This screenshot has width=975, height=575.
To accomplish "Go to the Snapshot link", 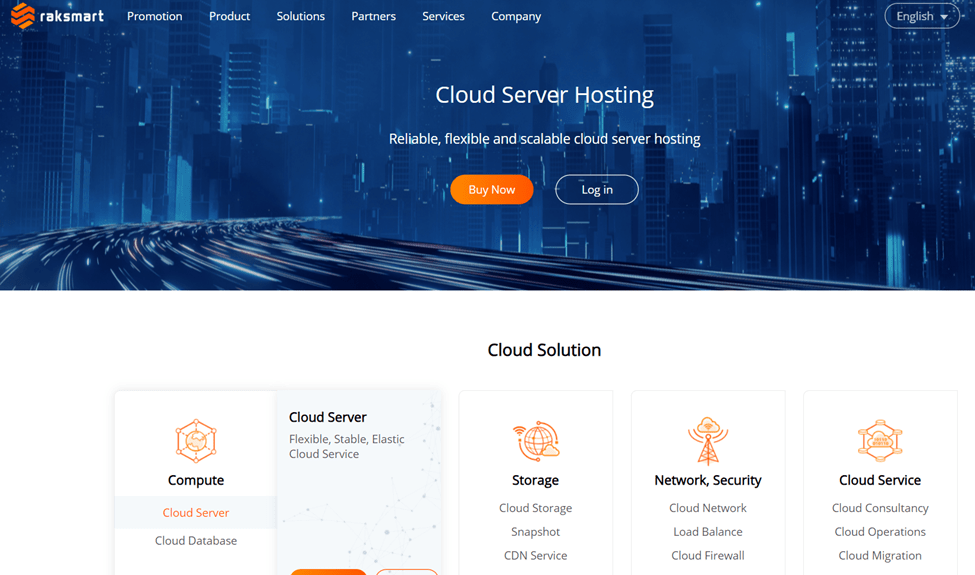I will coord(536,532).
